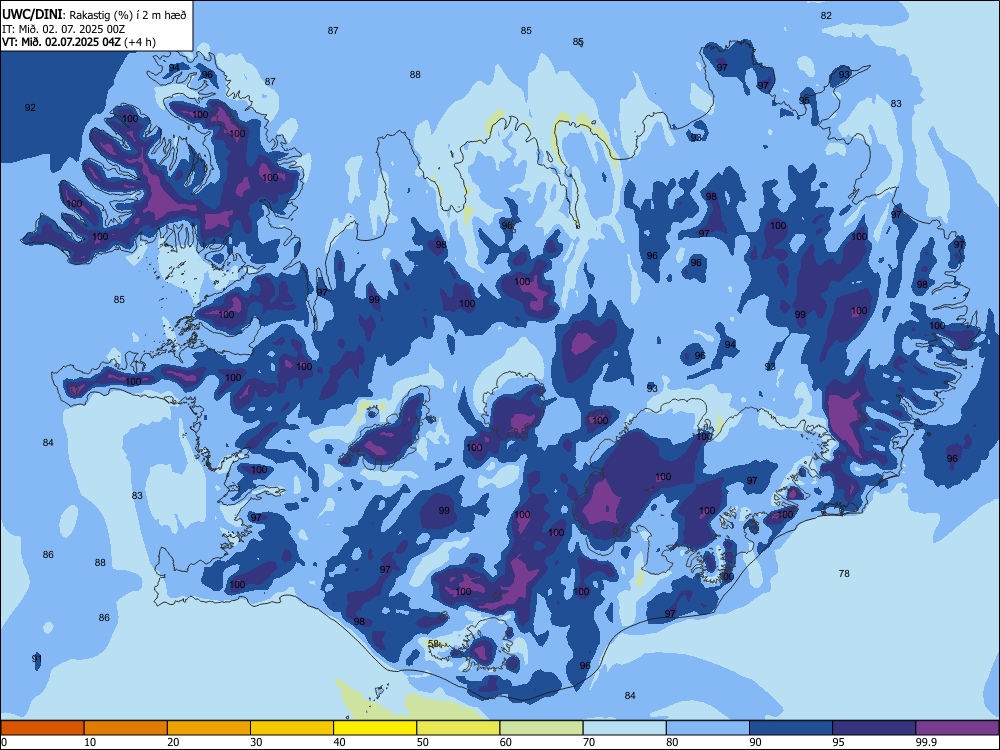Click the 'Rakastig (%) í 2 m hæð' label
The image size is (1000, 750).
(128, 15)
